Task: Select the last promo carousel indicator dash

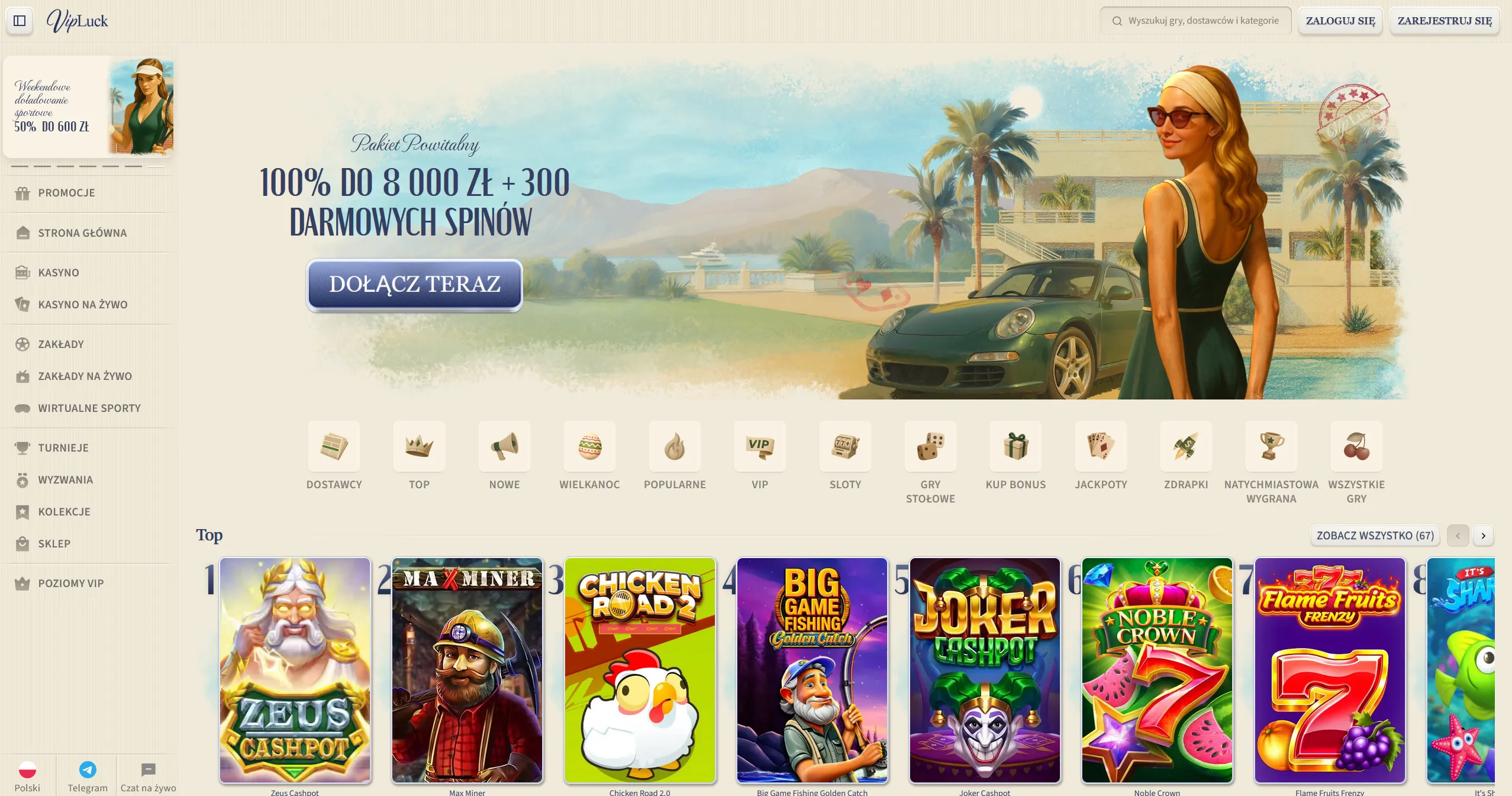Action: coord(156,166)
